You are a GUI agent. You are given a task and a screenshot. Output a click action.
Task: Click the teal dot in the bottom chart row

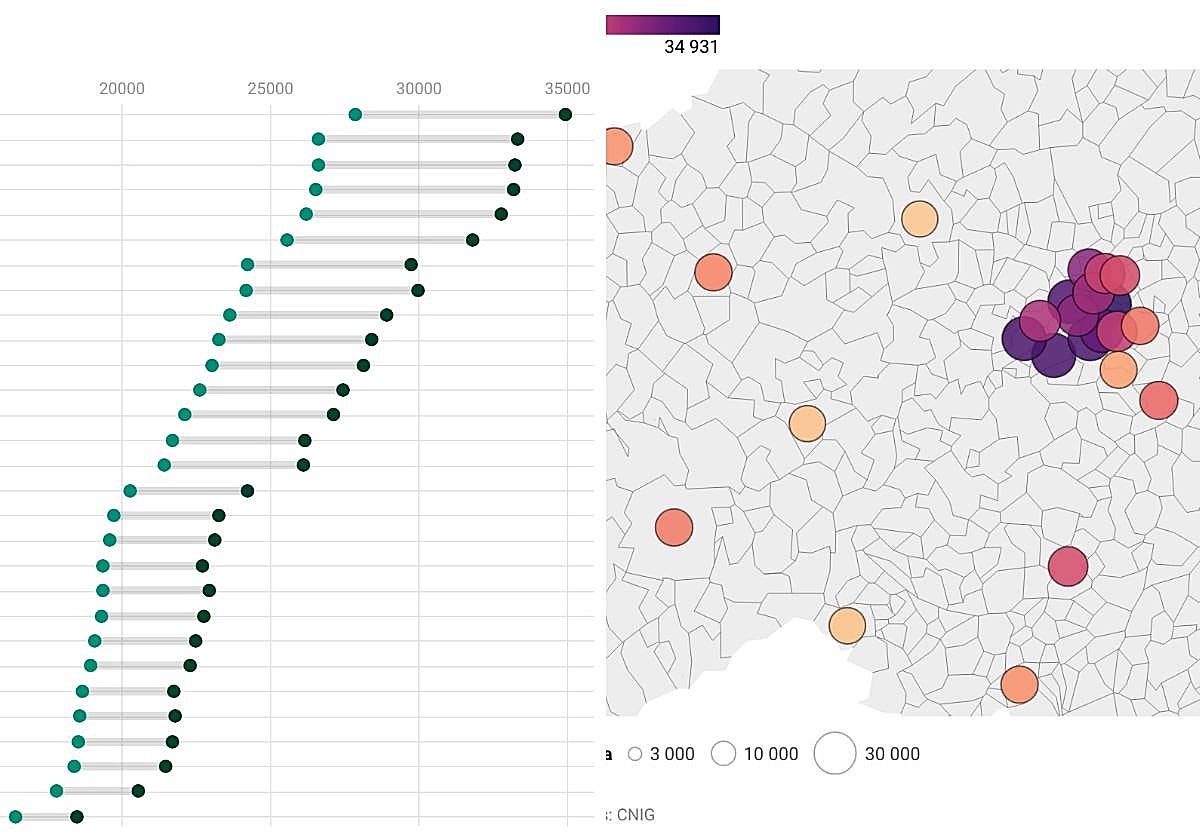15,817
